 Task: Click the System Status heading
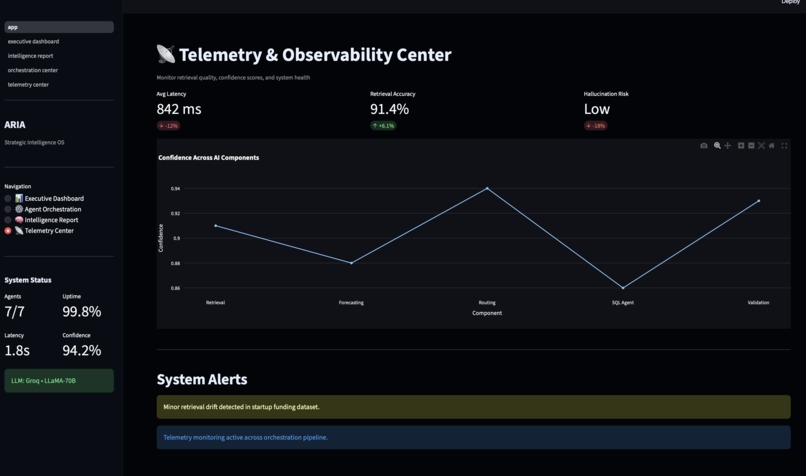[x=28, y=280]
